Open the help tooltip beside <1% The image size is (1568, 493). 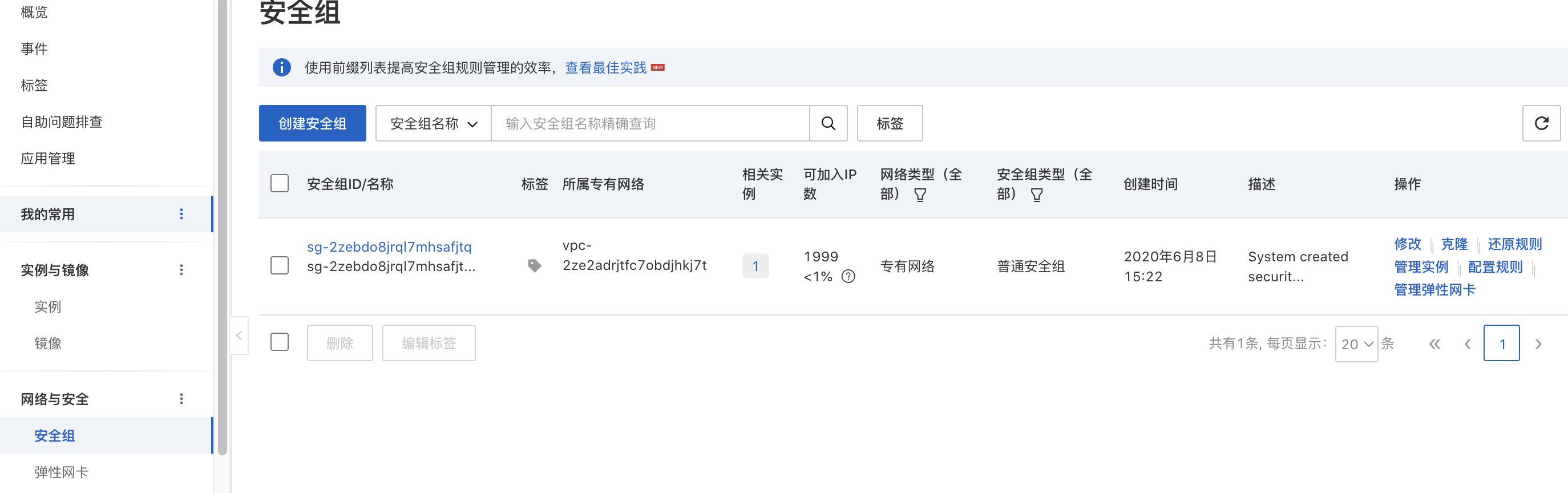848,277
